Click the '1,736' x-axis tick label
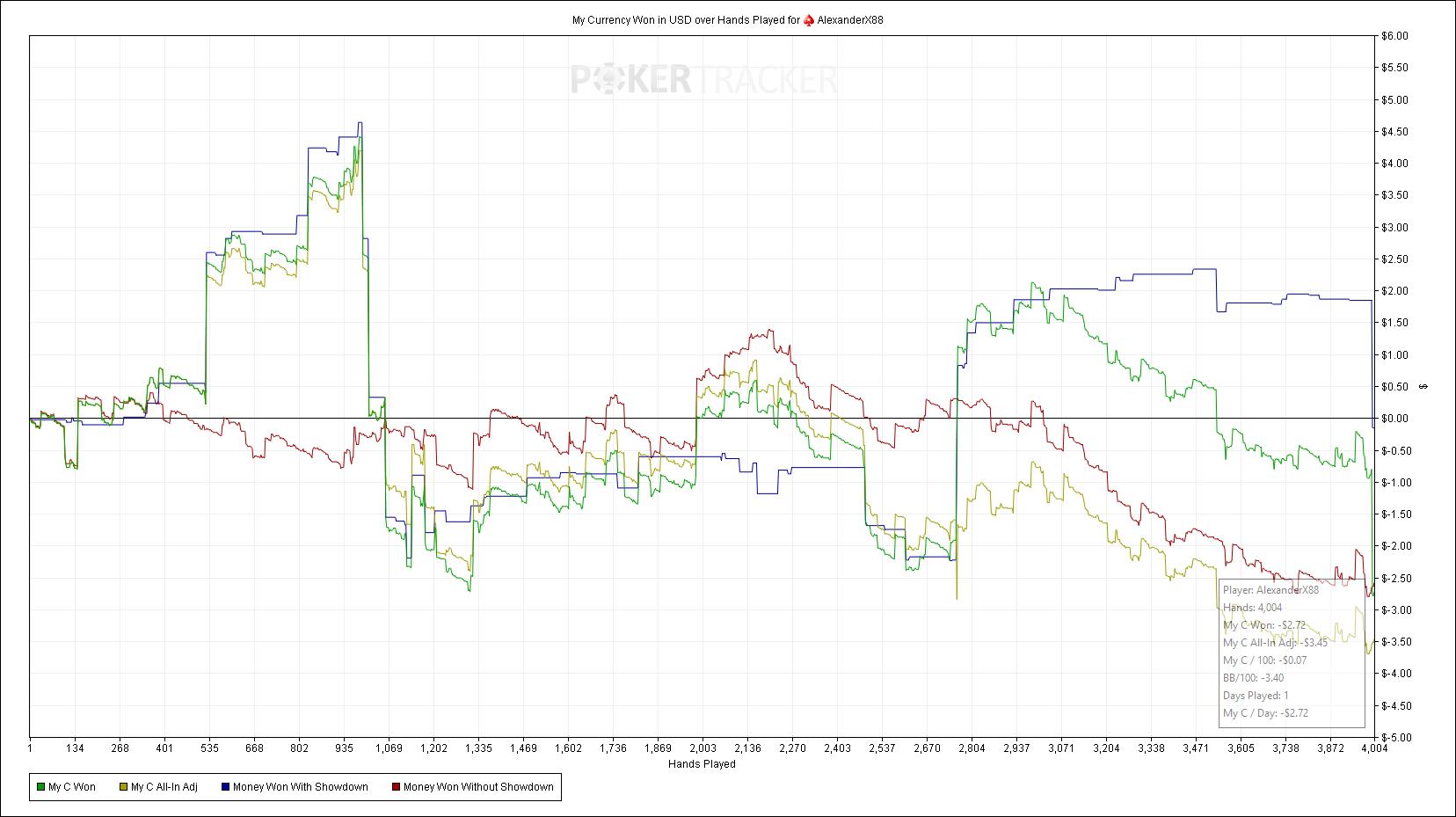The width and height of the screenshot is (1456, 817). pyautogui.click(x=613, y=749)
